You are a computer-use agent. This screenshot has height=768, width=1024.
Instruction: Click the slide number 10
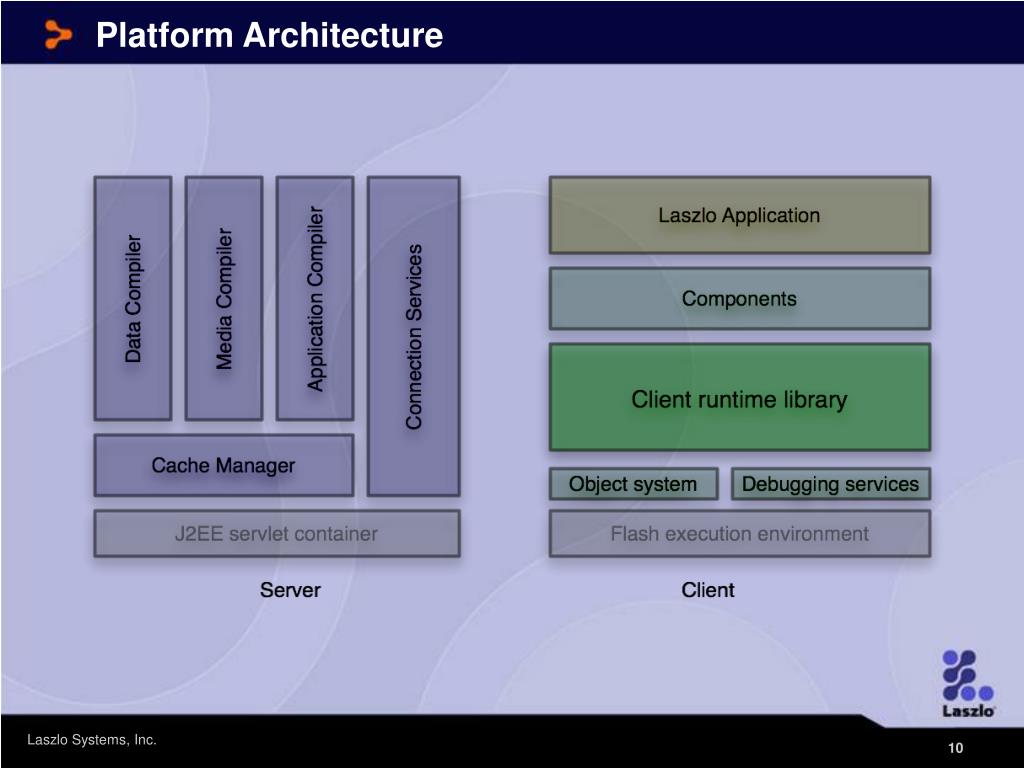coord(955,748)
